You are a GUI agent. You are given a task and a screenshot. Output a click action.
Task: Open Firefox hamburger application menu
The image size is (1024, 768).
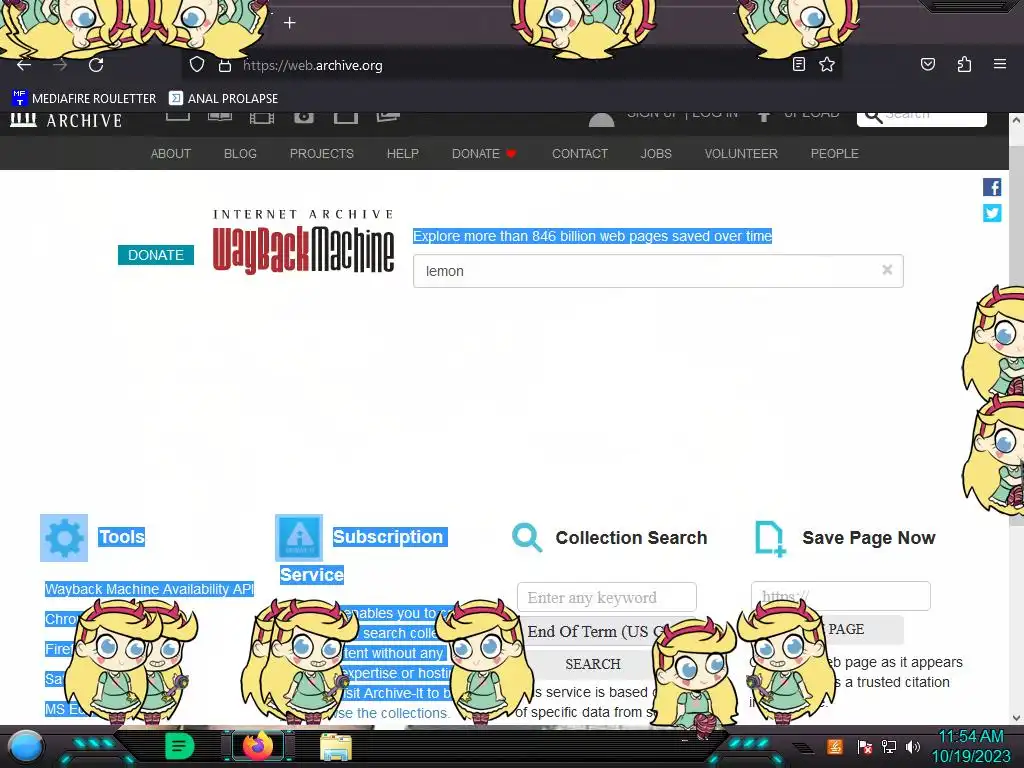(x=1000, y=64)
